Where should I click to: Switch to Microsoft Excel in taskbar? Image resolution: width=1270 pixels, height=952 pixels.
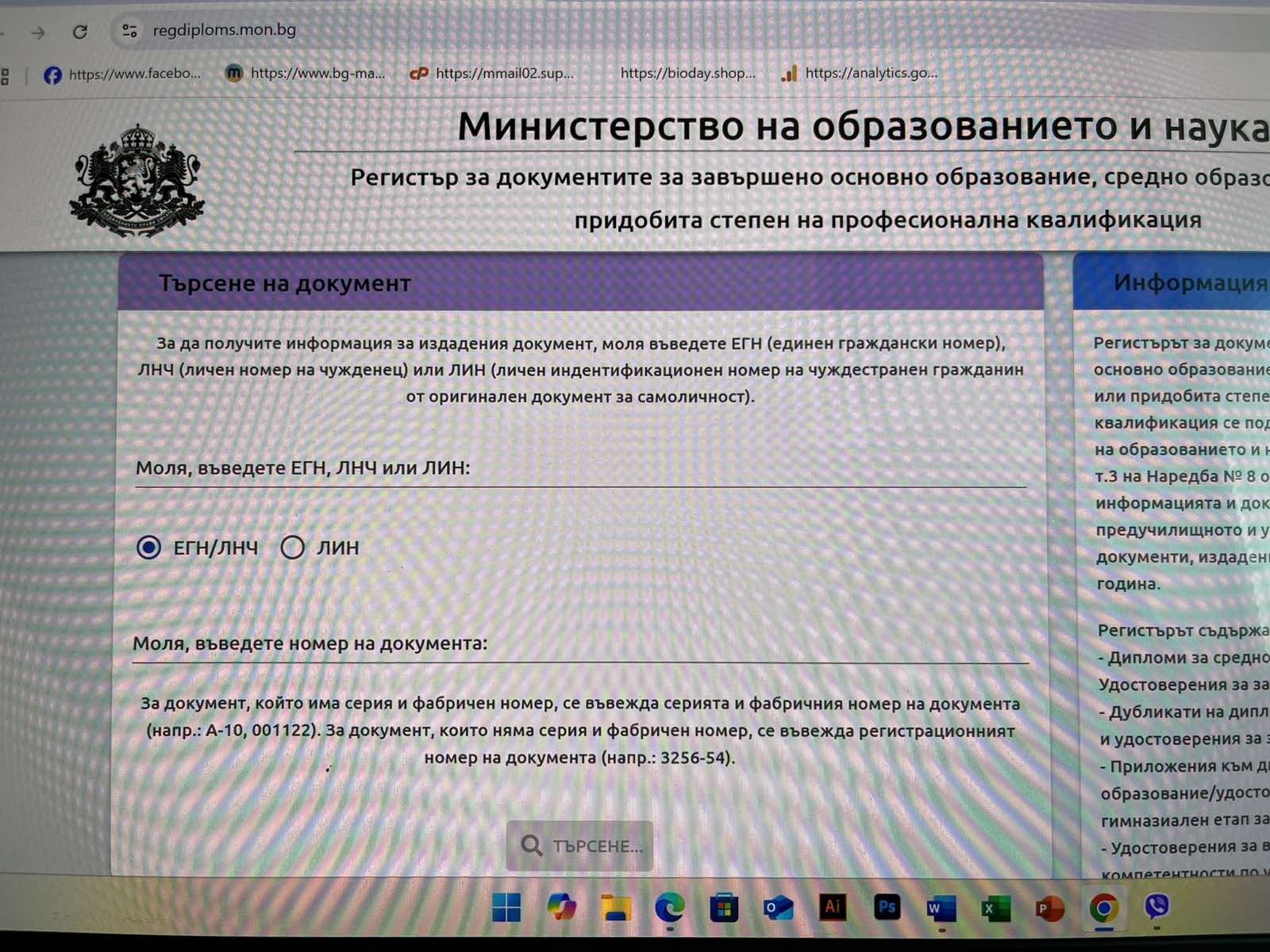(x=995, y=908)
